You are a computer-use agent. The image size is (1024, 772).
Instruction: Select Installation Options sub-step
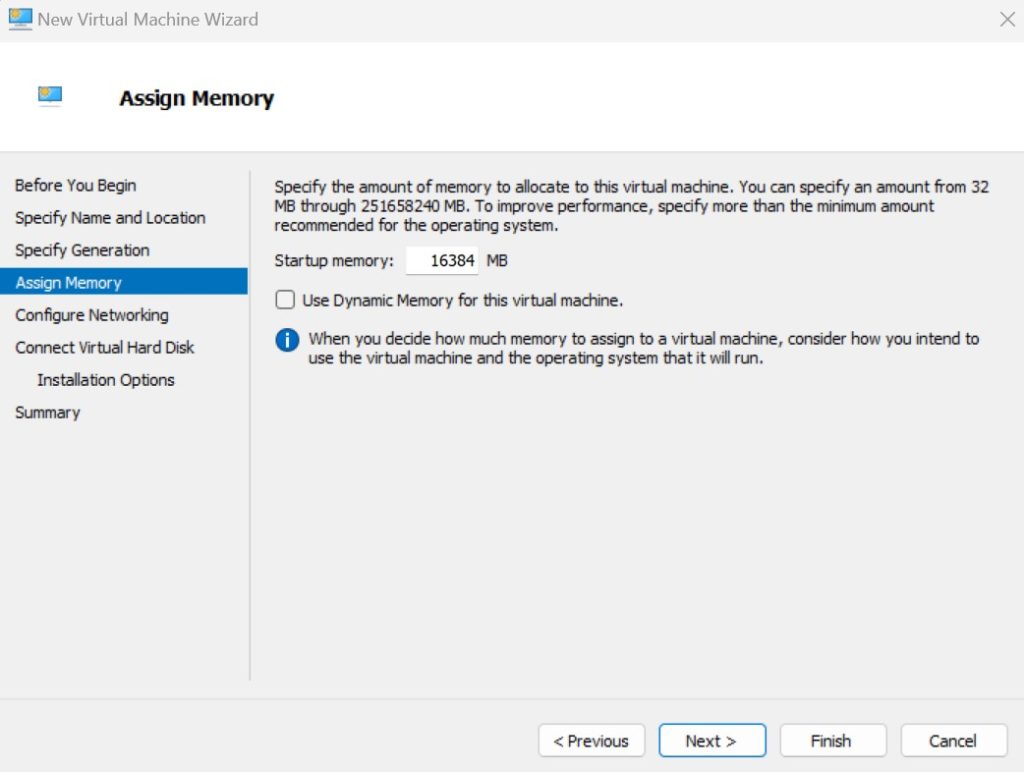(106, 380)
